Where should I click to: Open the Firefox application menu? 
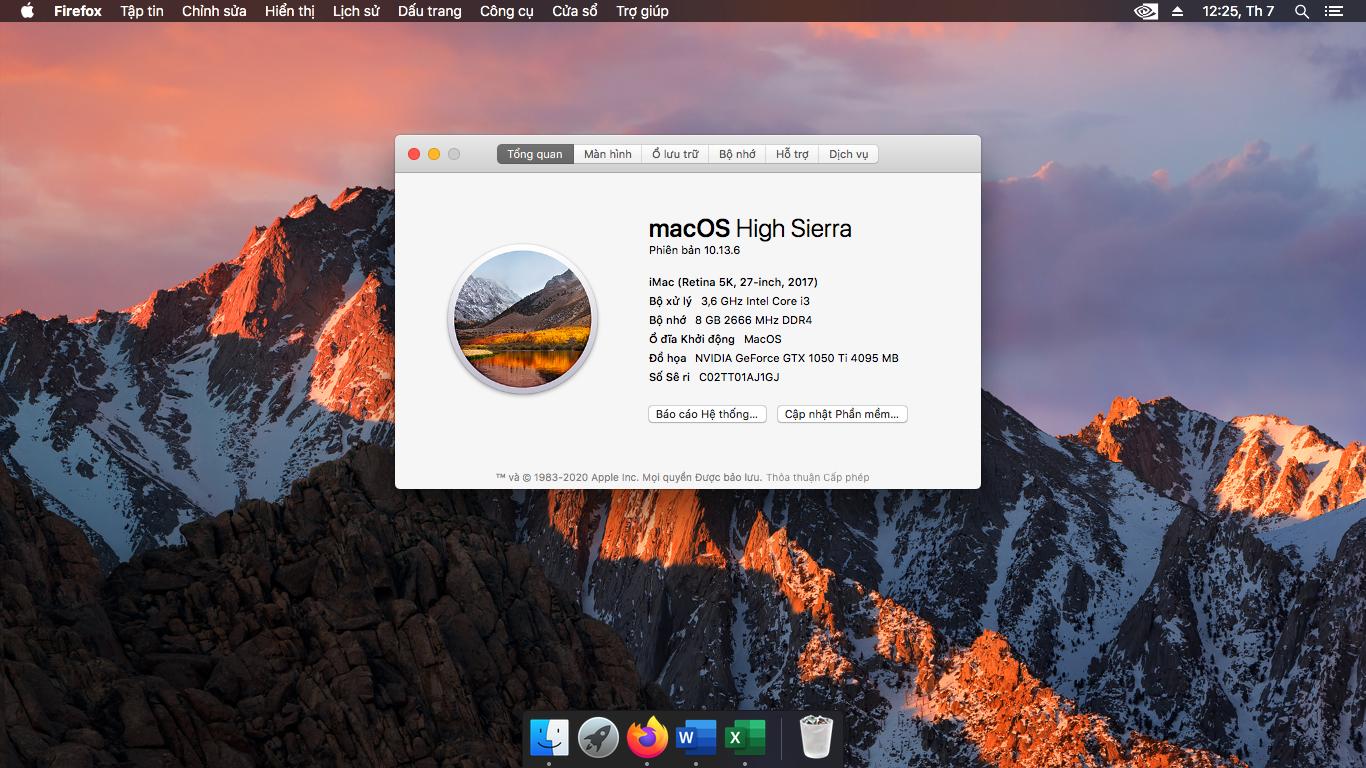tap(78, 11)
